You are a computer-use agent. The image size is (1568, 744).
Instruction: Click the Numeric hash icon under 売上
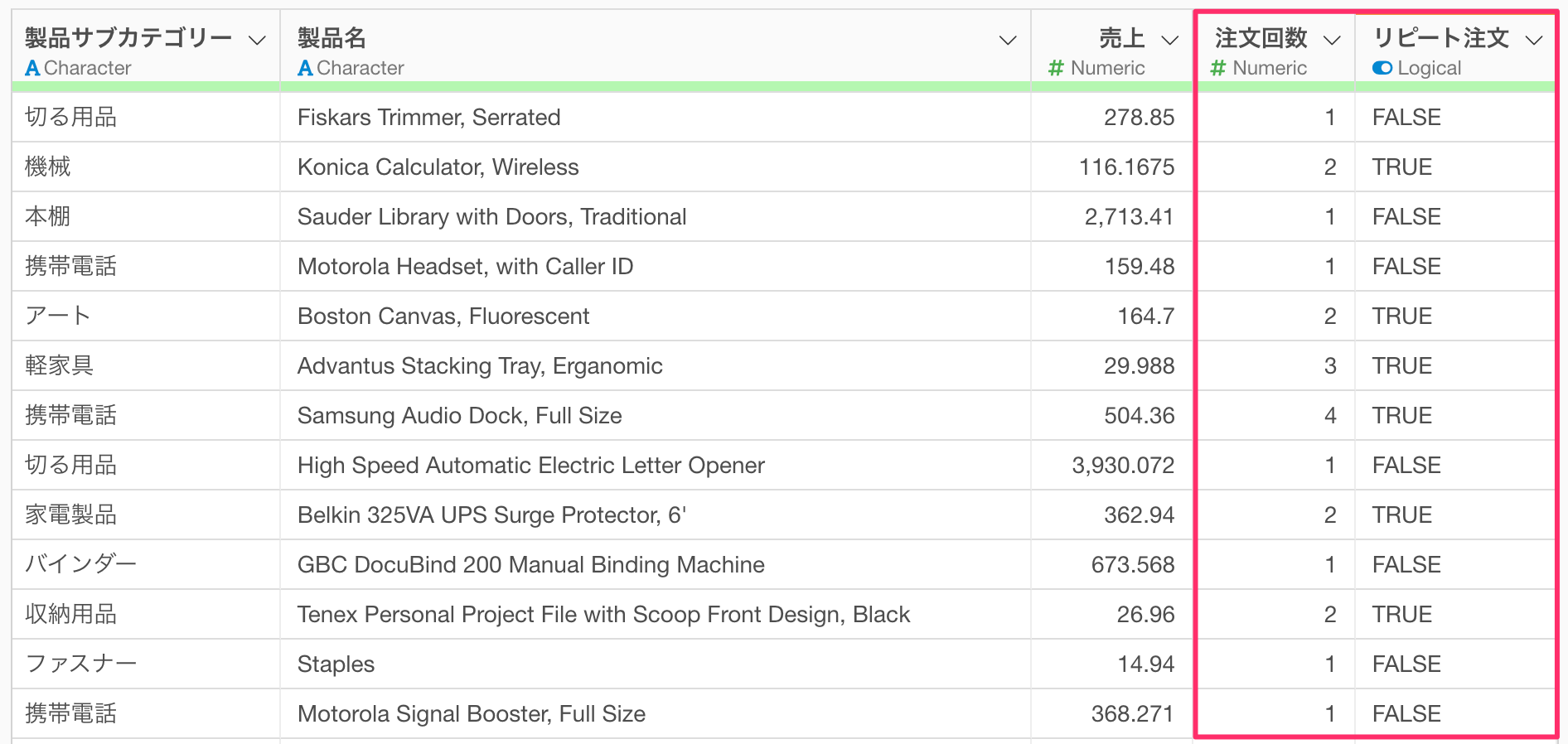point(1055,69)
